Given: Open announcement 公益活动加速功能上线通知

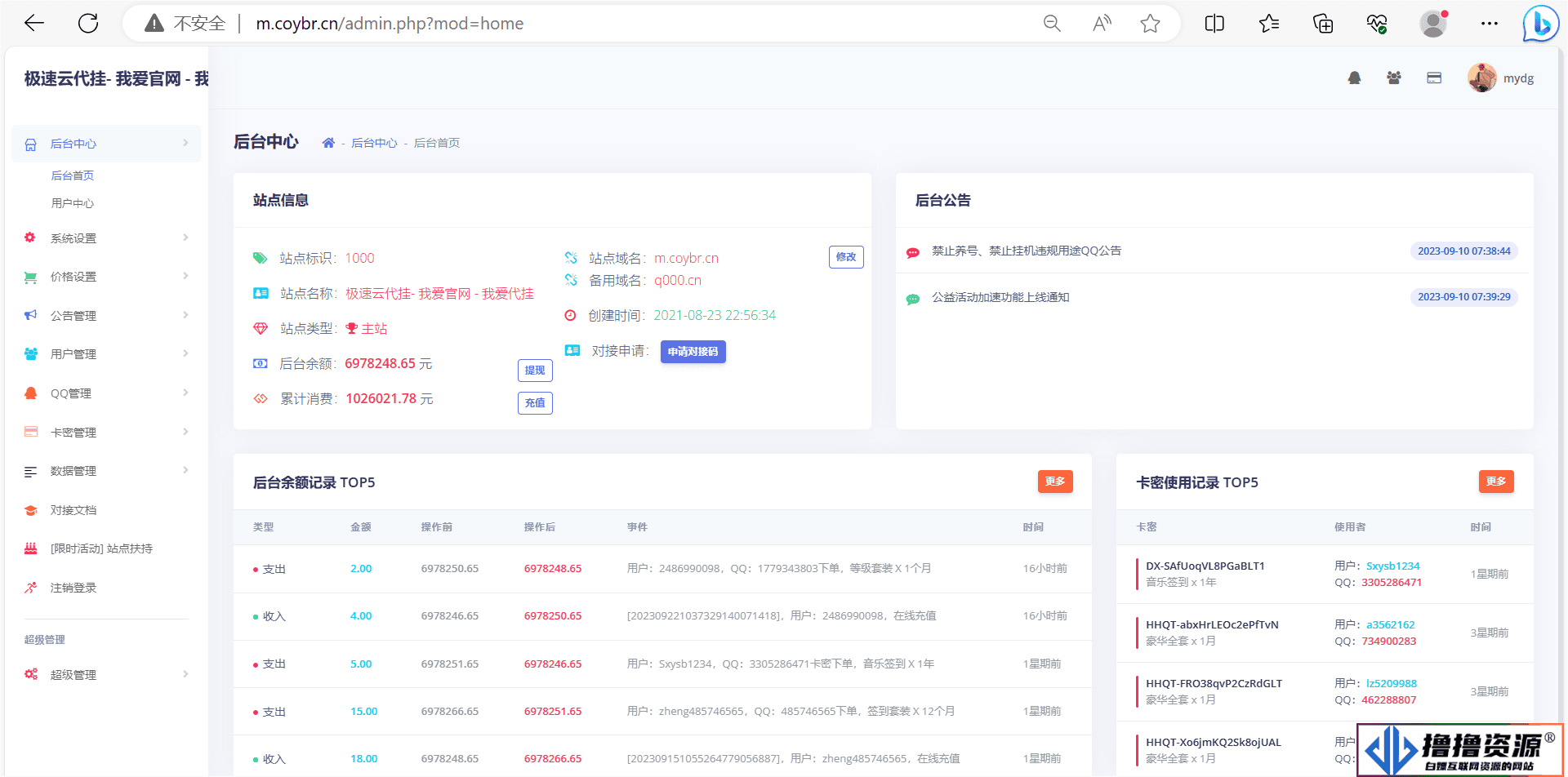Looking at the screenshot, I should (1000, 297).
